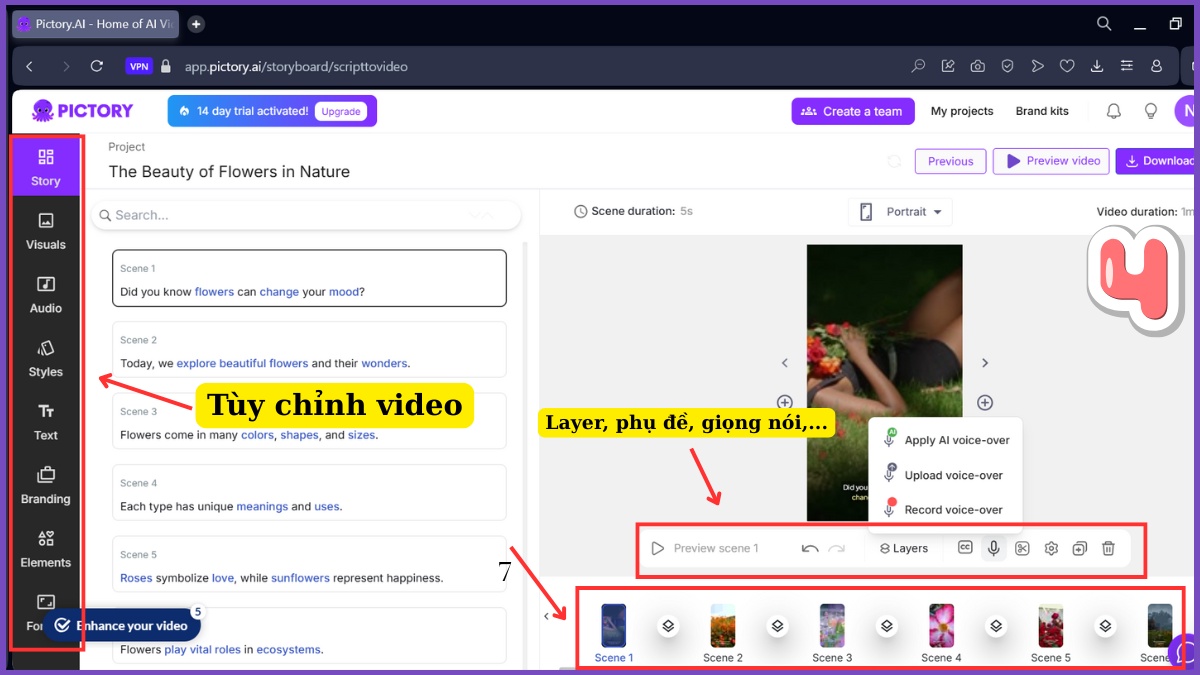Open the Branding sidebar panel
The height and width of the screenshot is (675, 1200).
[x=45, y=486]
